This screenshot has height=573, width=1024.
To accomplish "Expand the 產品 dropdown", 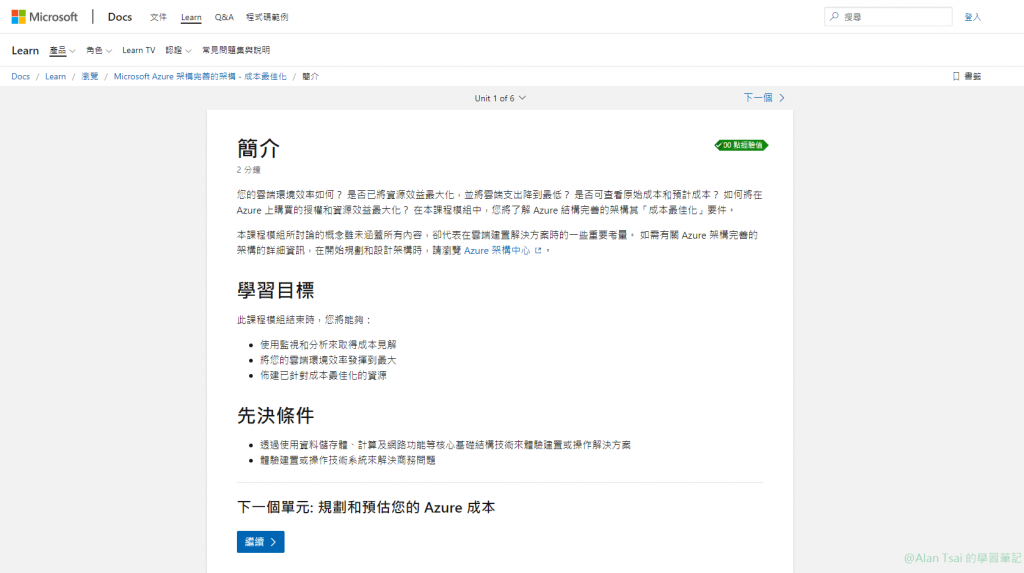I will [x=62, y=50].
